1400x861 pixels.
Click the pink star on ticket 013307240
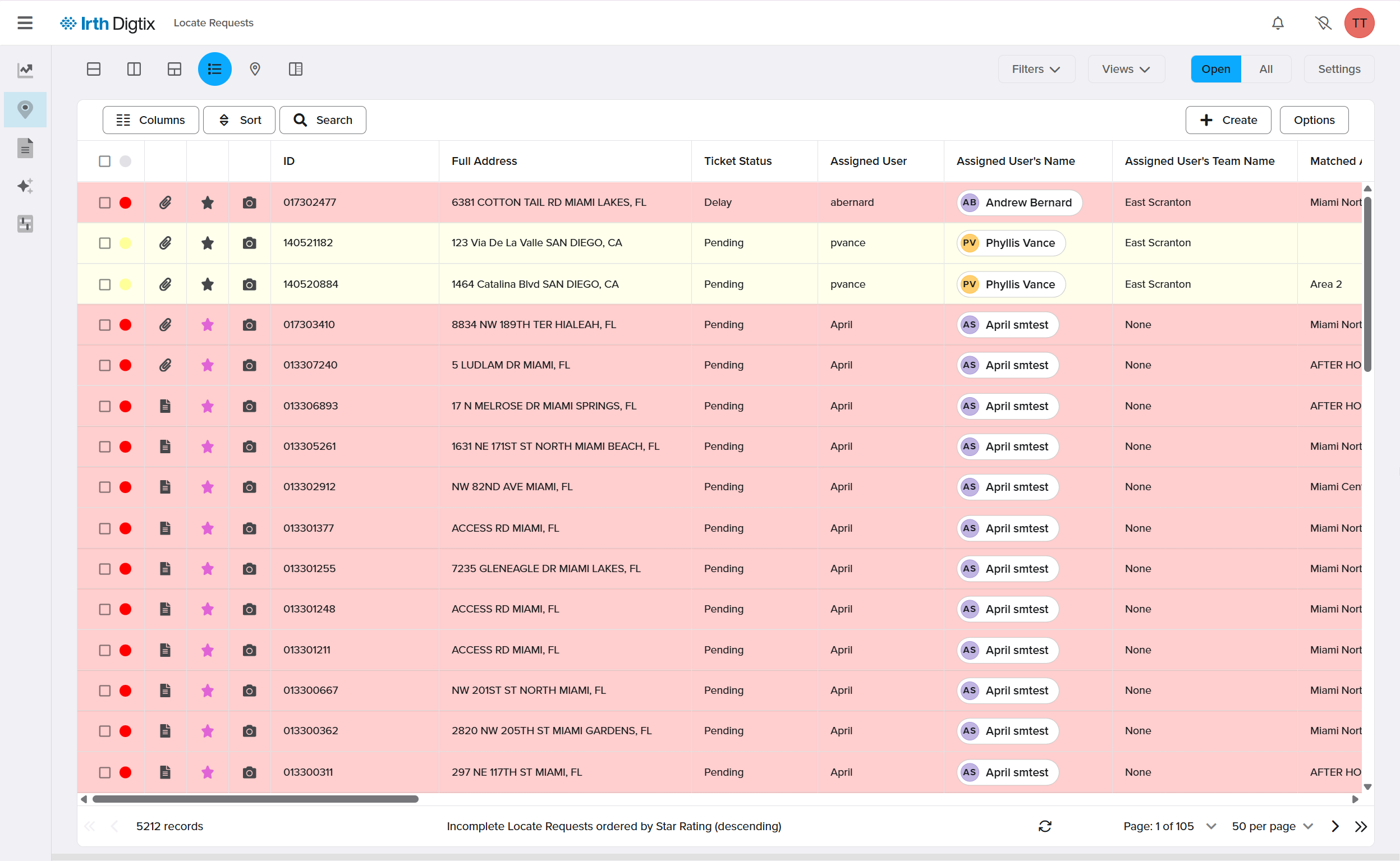click(207, 365)
